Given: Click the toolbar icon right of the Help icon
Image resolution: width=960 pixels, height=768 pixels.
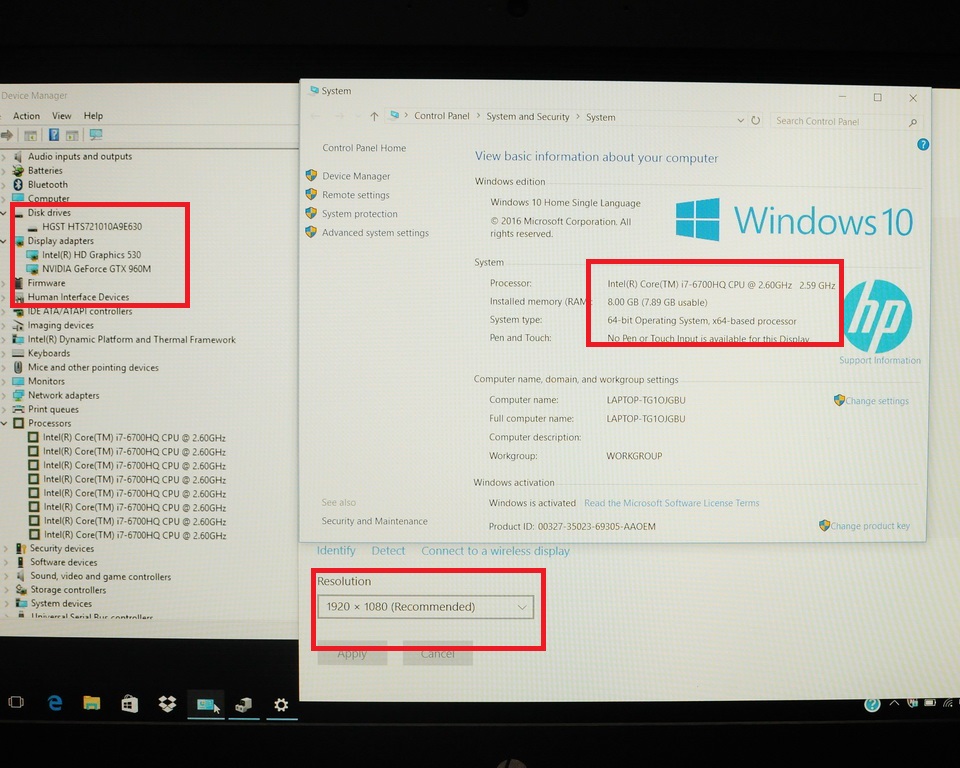Looking at the screenshot, I should point(72,135).
